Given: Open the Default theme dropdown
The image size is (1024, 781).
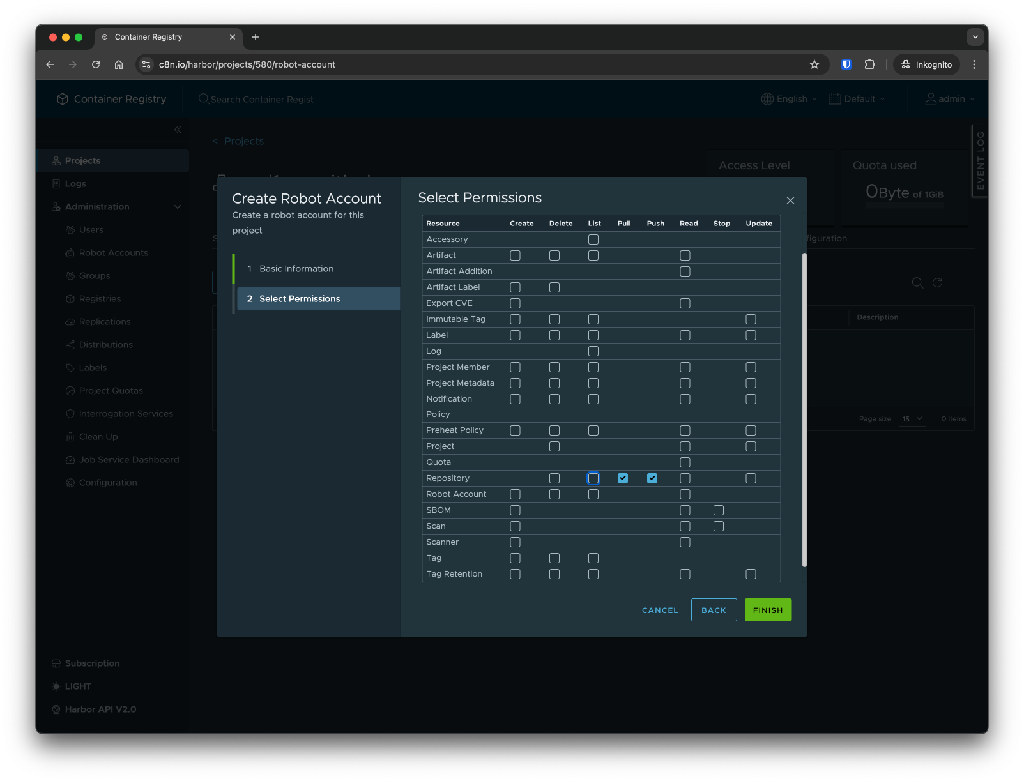Looking at the screenshot, I should pyautogui.click(x=857, y=99).
